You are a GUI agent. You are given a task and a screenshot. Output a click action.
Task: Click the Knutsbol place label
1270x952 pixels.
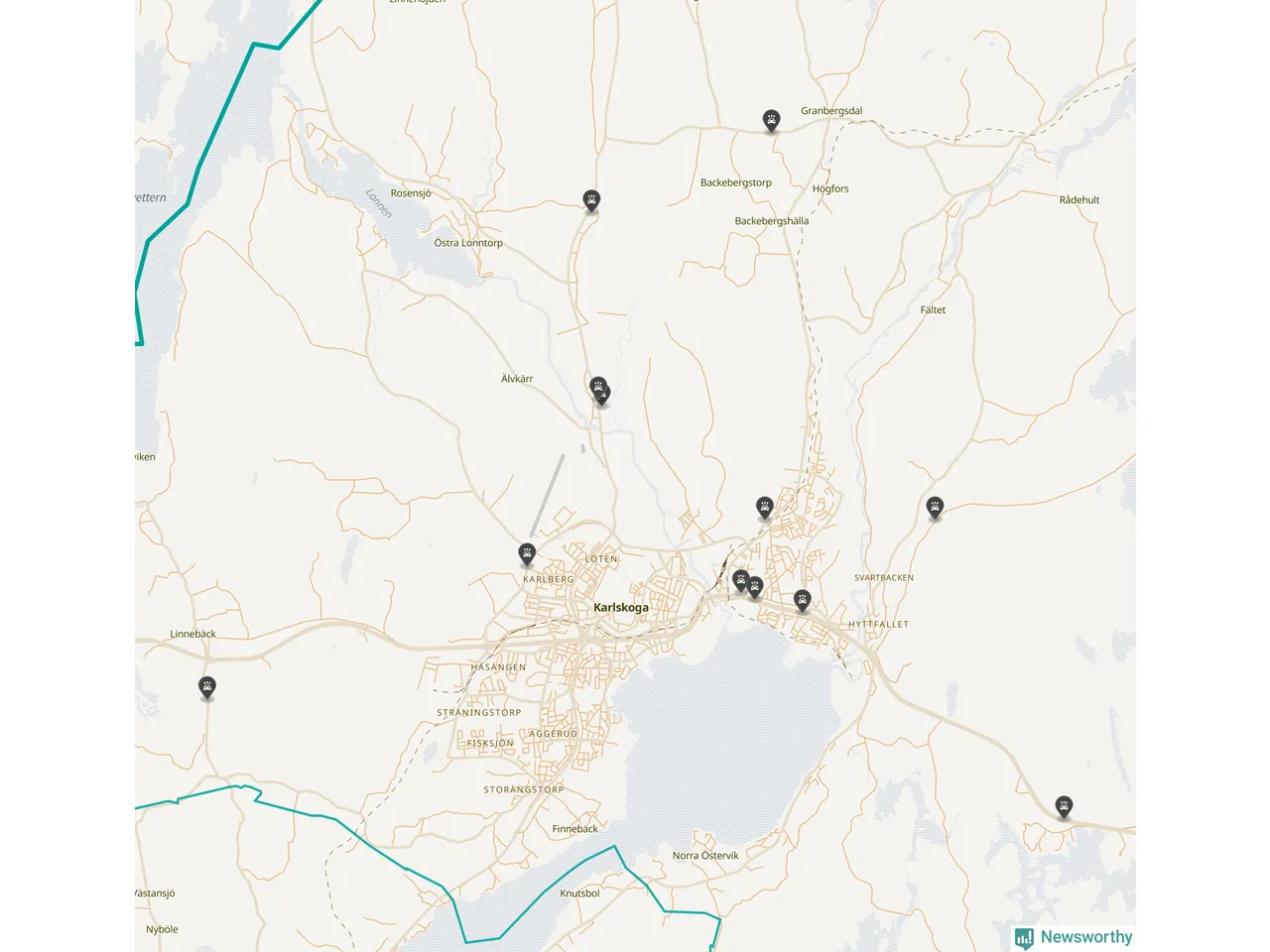[579, 893]
